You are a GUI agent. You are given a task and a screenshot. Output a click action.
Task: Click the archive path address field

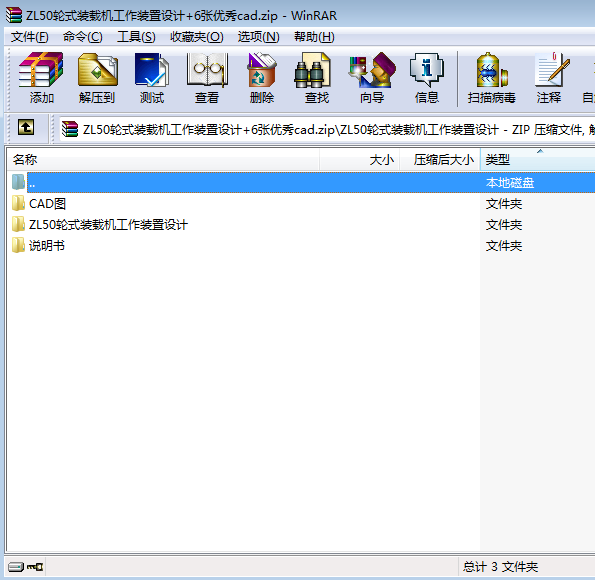click(327, 130)
